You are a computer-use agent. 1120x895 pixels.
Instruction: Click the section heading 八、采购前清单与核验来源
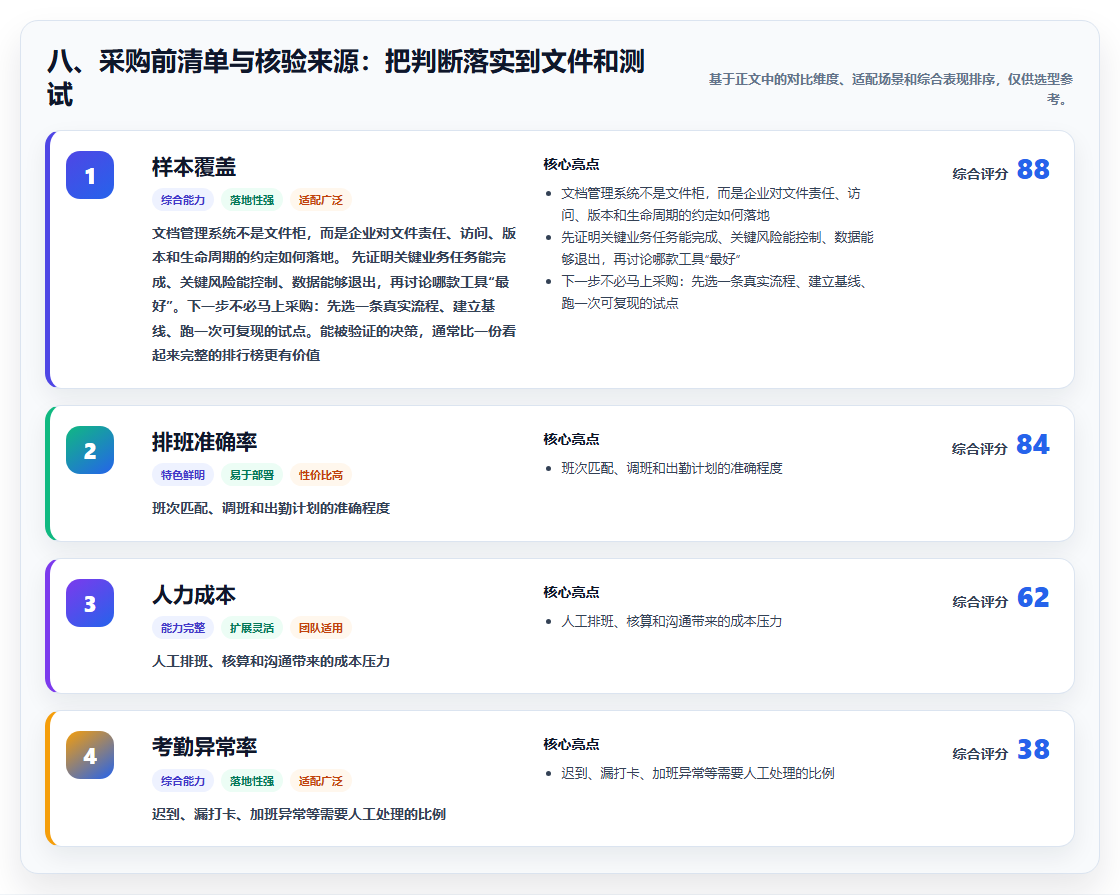(x=346, y=78)
